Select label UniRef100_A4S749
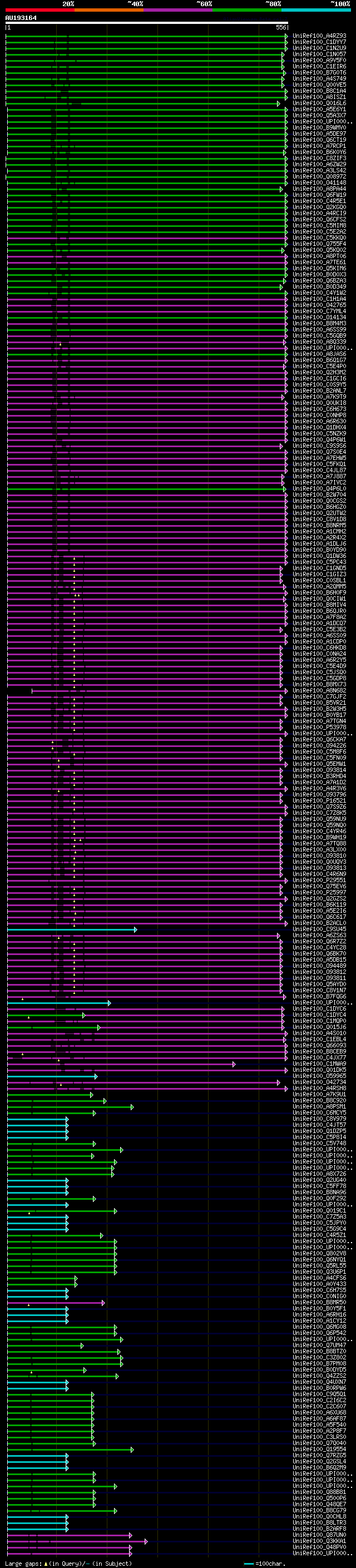This screenshot has height=1568, width=356. click(x=319, y=78)
